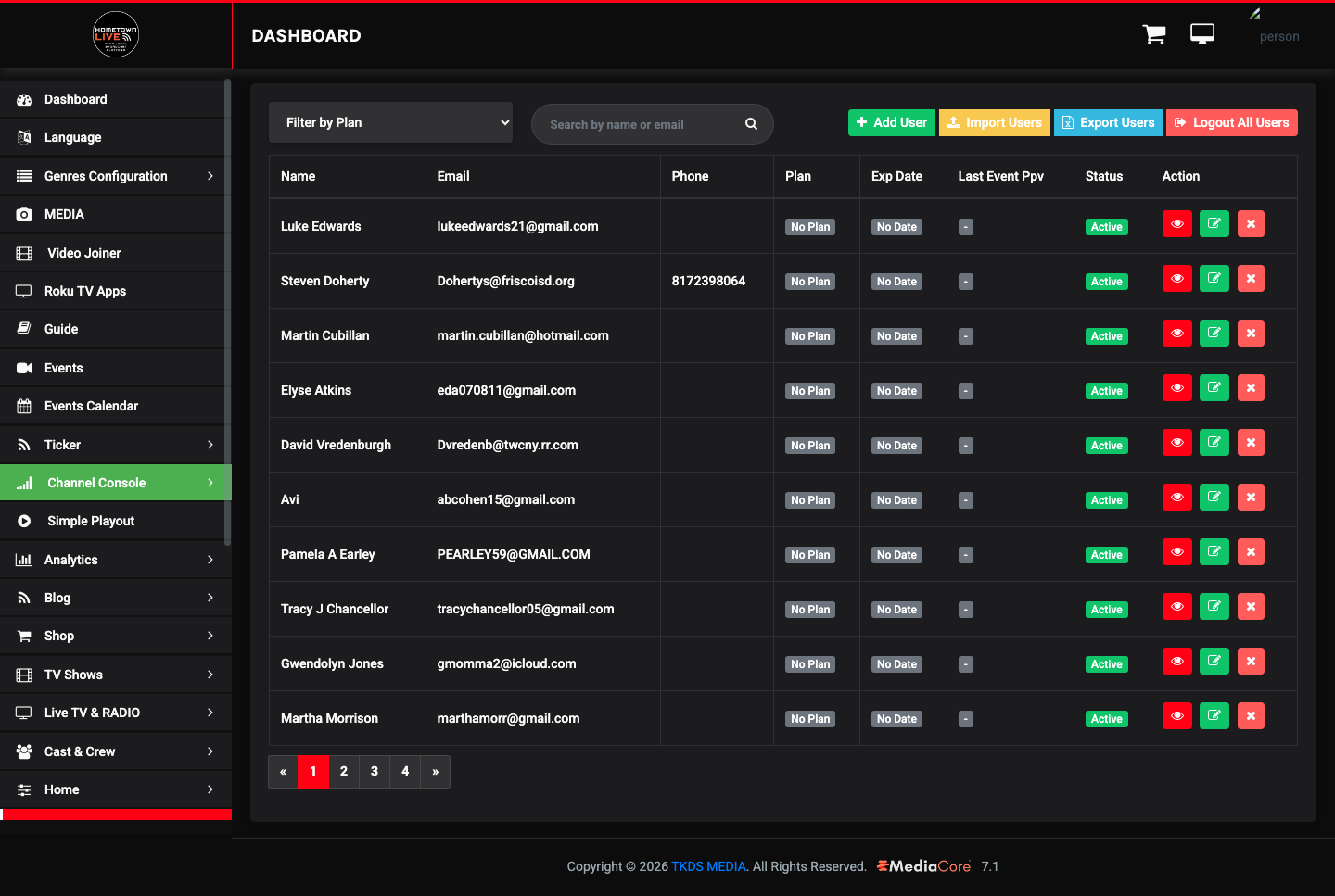
Task: Delete user Steven Doherty
Action: tap(1251, 279)
